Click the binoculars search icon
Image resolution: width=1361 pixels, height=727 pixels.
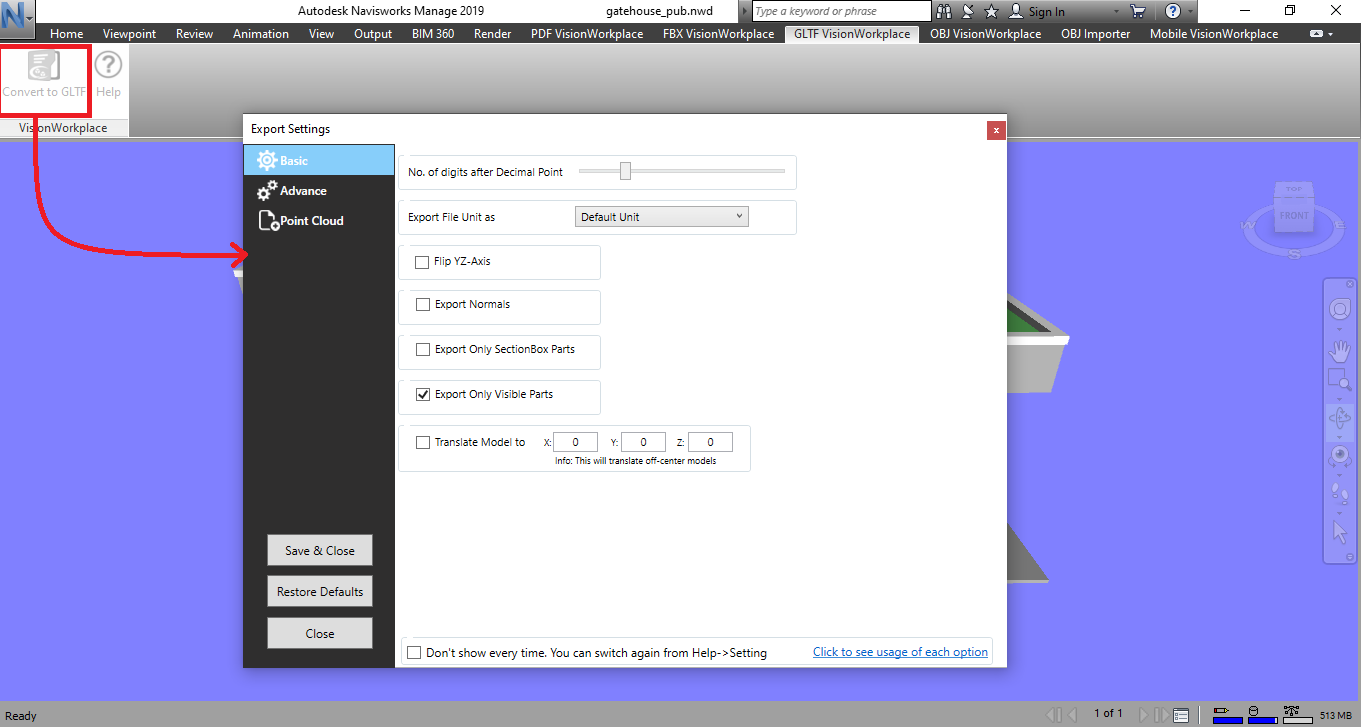[x=943, y=11]
